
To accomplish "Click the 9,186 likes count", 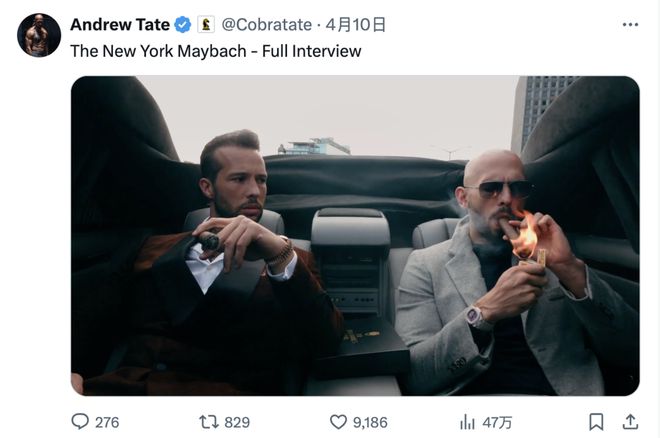I will (370, 422).
